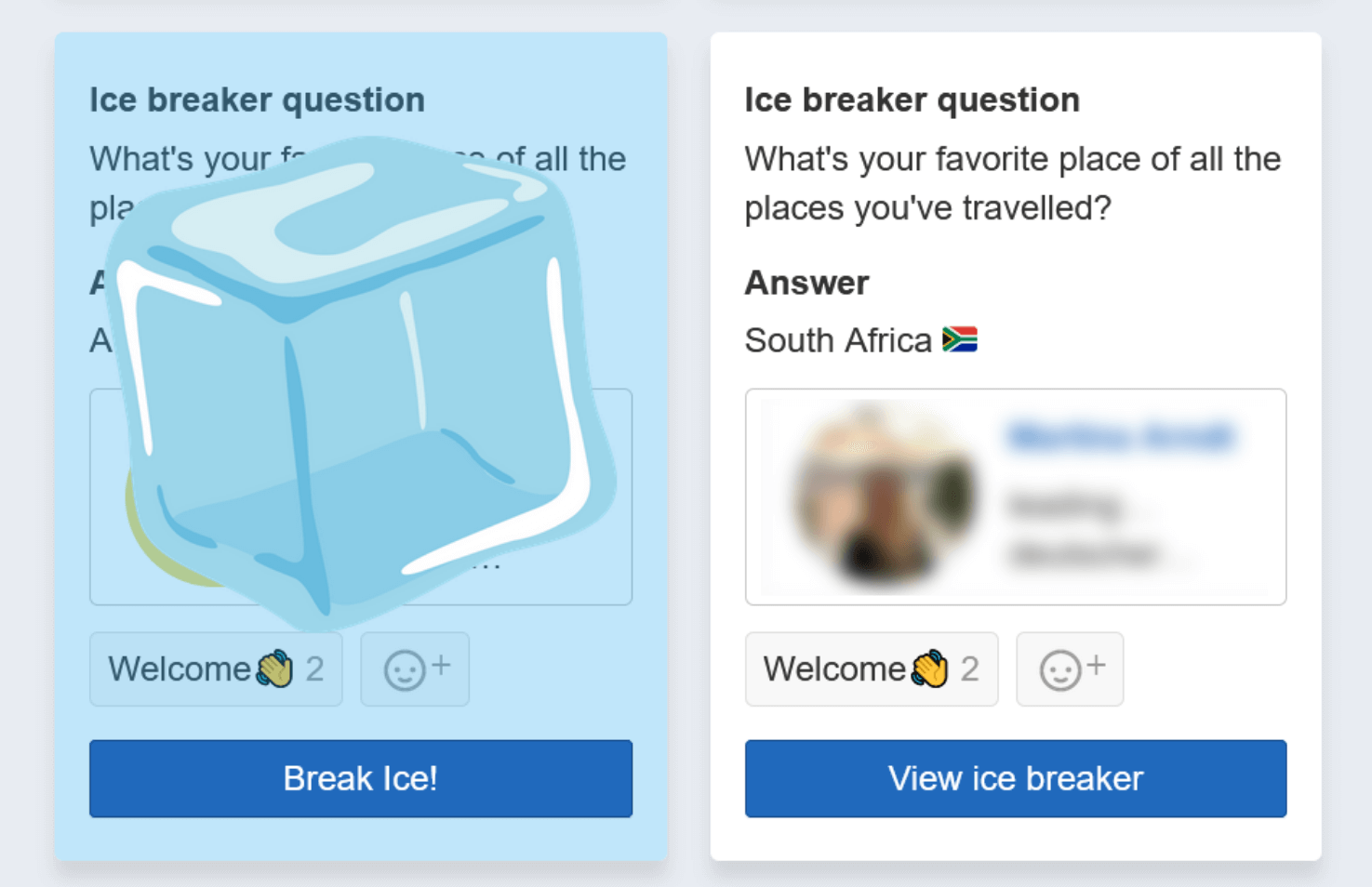The image size is (1372, 887).
Task: Open the add-reaction smiley icon on the left card
Action: [415, 669]
